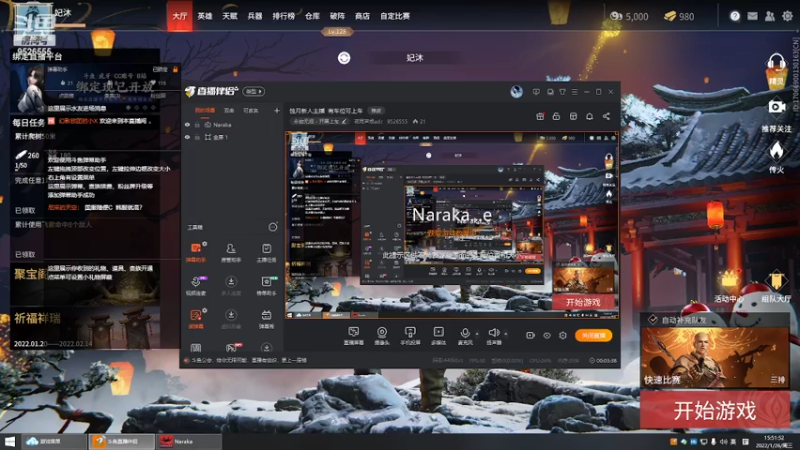Open the 仓库 warehouse tab
This screenshot has height=450, width=800.
click(312, 16)
